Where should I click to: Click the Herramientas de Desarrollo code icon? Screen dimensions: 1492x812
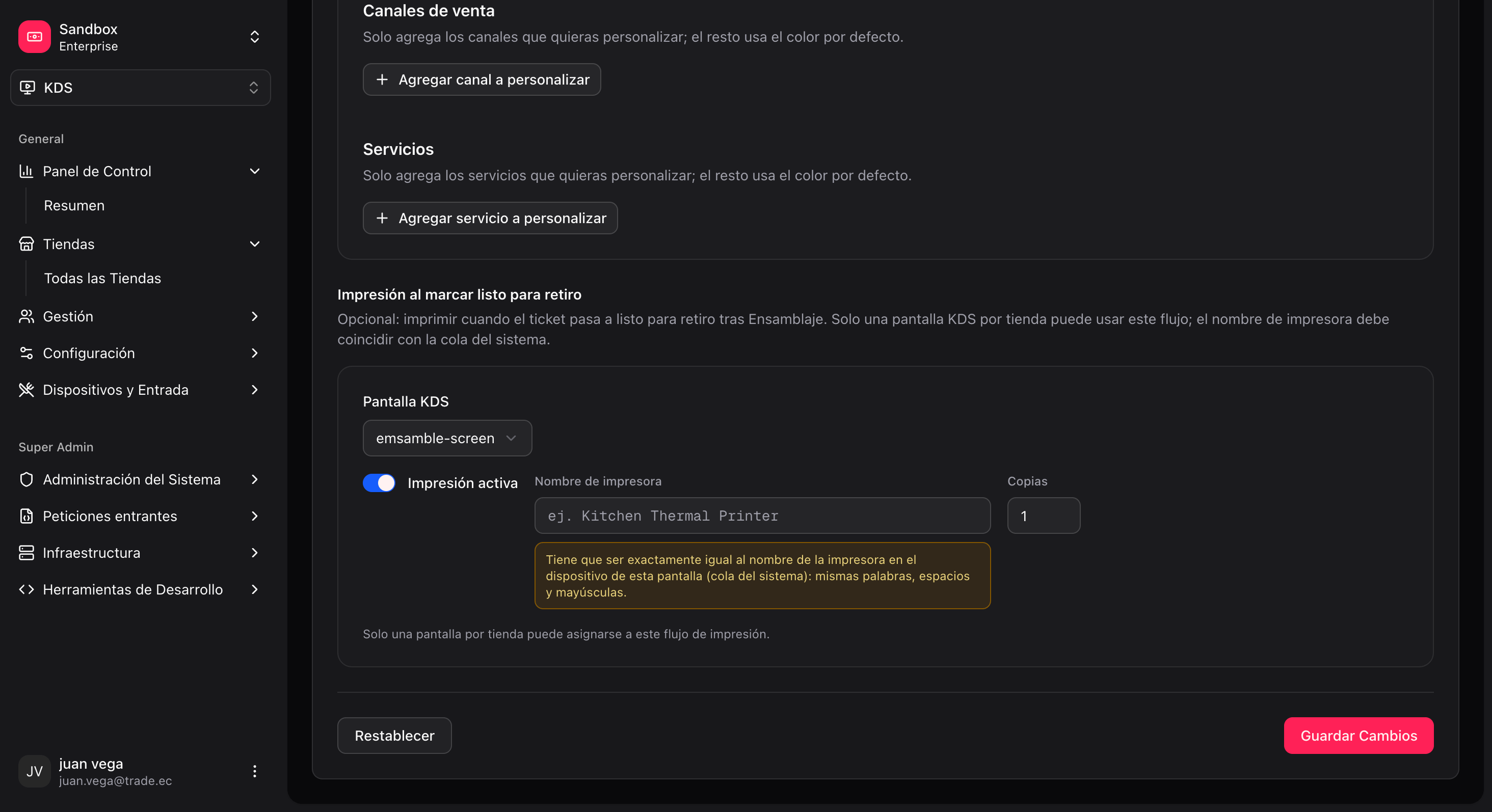click(x=26, y=589)
